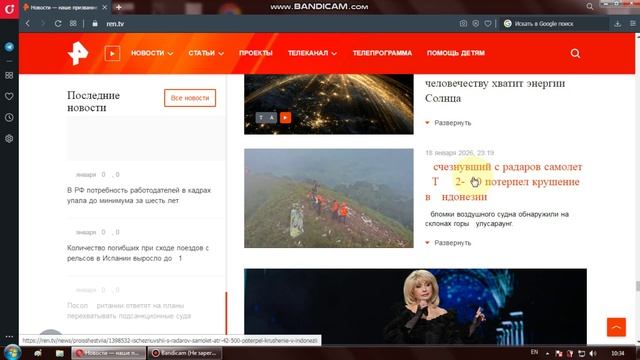Expand Развернуть under the solar energy article
640x360 pixels.
coord(448,123)
